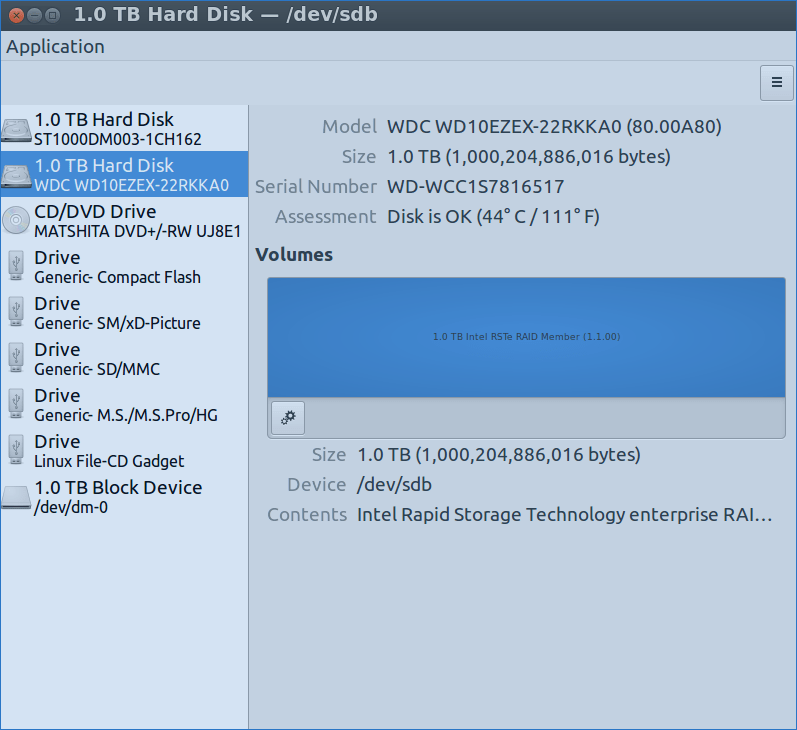Select the CD/DVD drive disc icon

[x=16, y=221]
